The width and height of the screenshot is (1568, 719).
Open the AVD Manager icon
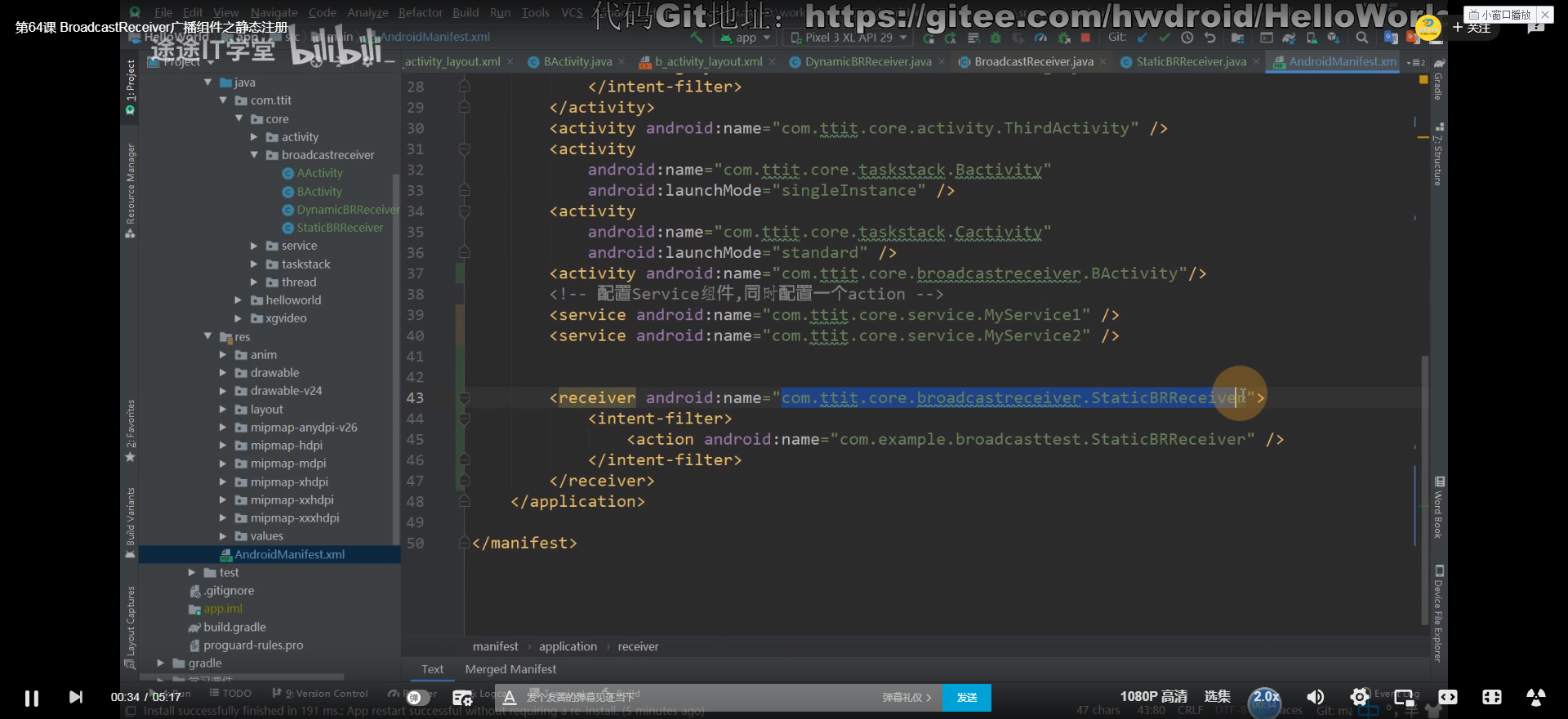[x=1312, y=38]
